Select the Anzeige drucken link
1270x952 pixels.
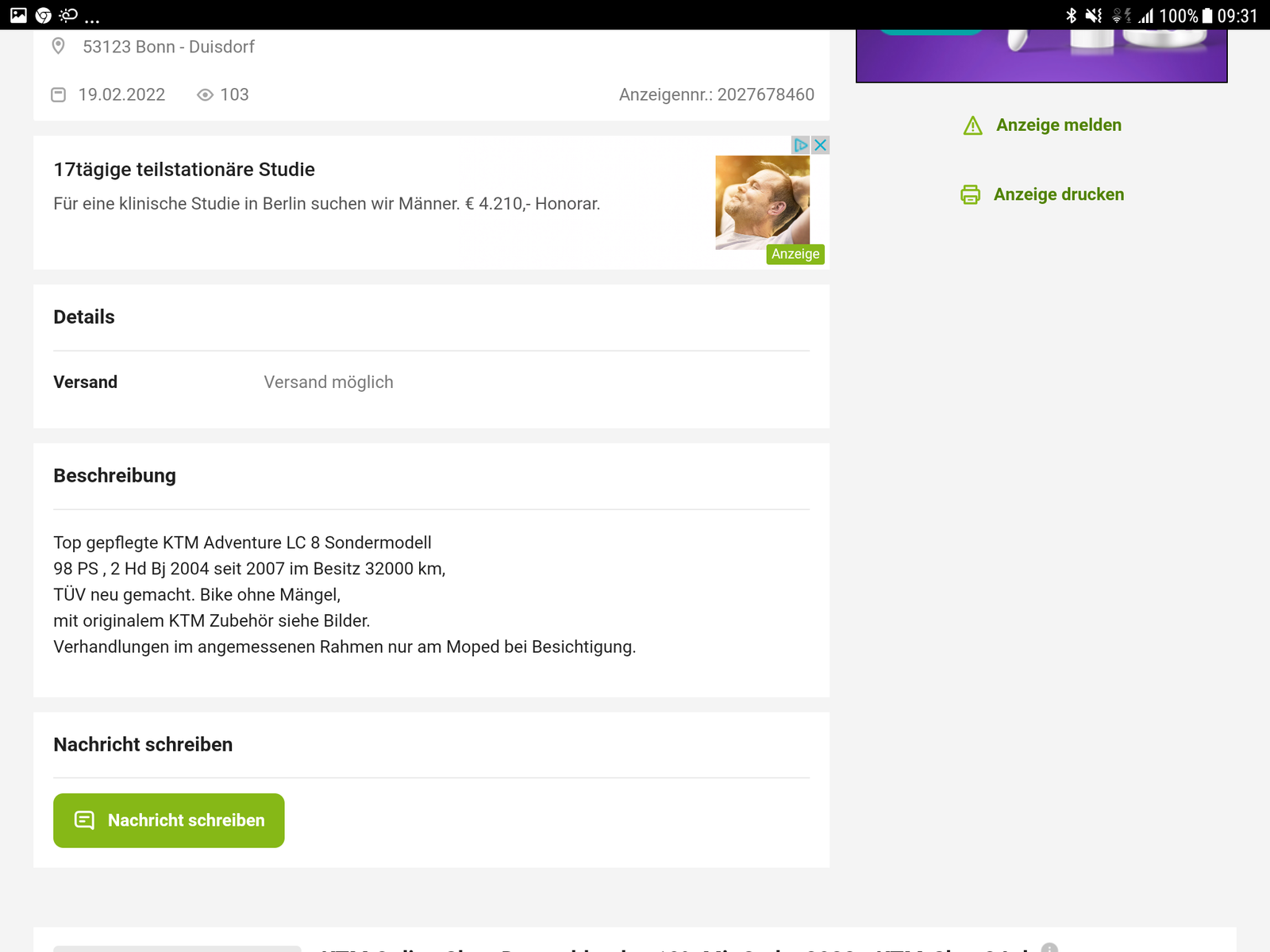click(x=1058, y=194)
